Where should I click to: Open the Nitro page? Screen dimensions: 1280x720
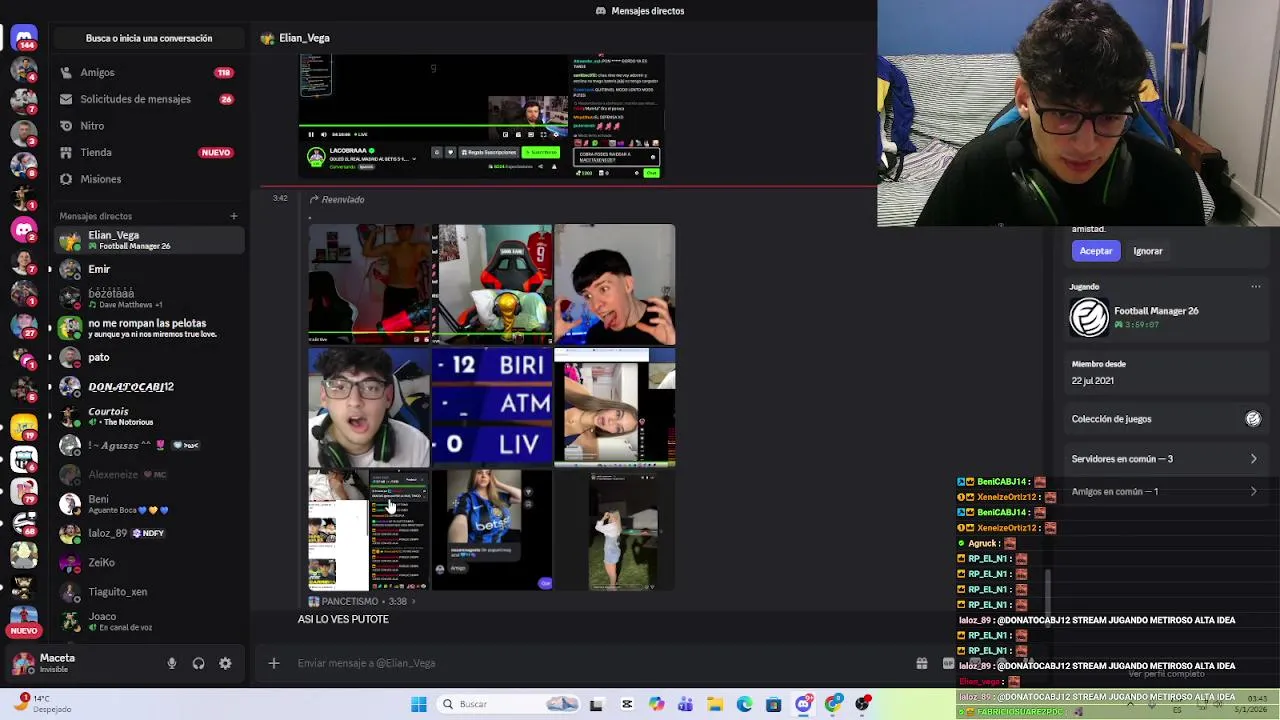pyautogui.click(x=148, y=126)
